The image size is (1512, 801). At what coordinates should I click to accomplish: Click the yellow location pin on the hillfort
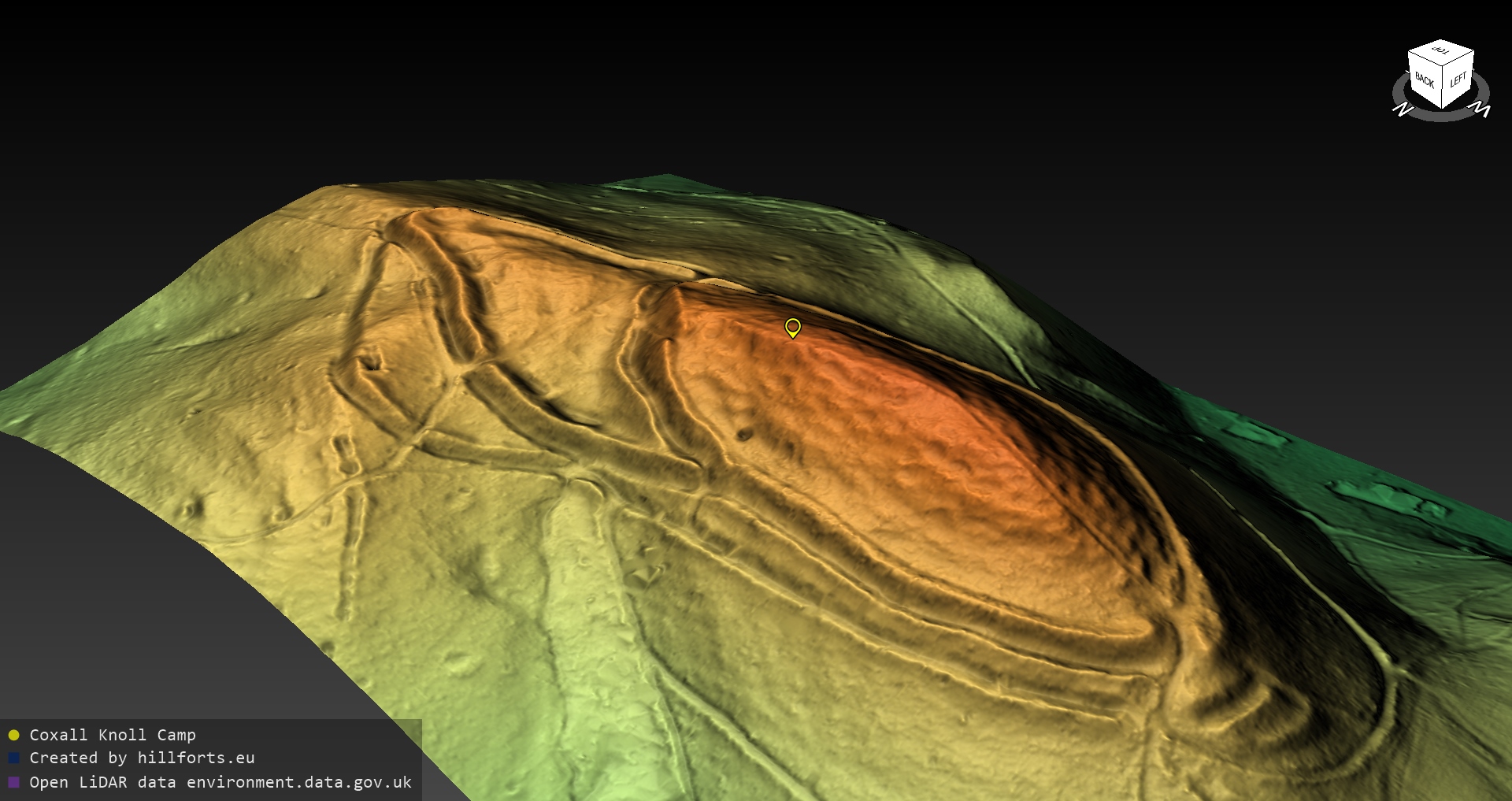tap(793, 327)
